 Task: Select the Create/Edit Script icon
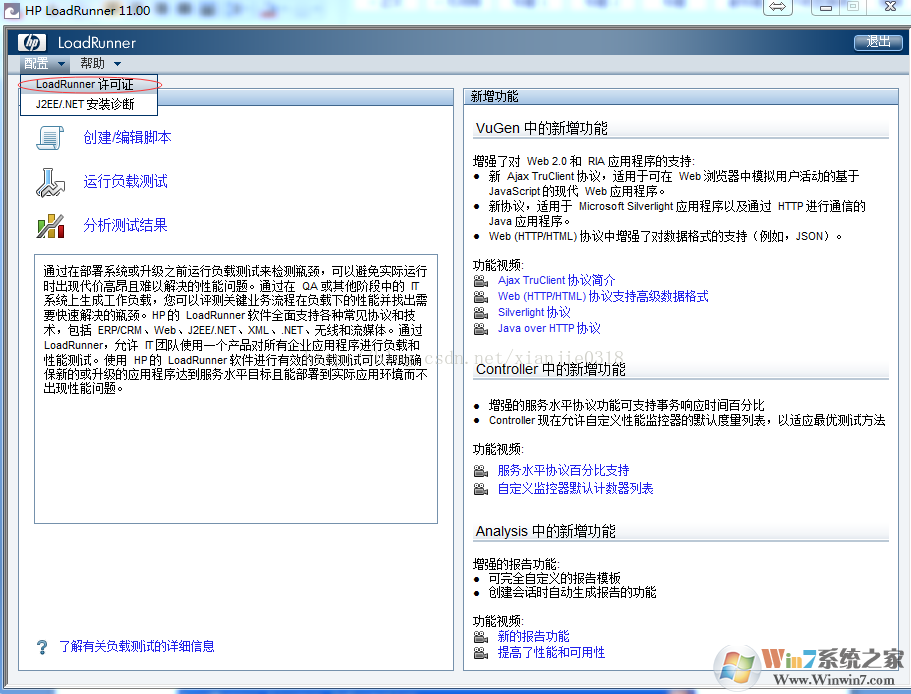tap(49, 137)
